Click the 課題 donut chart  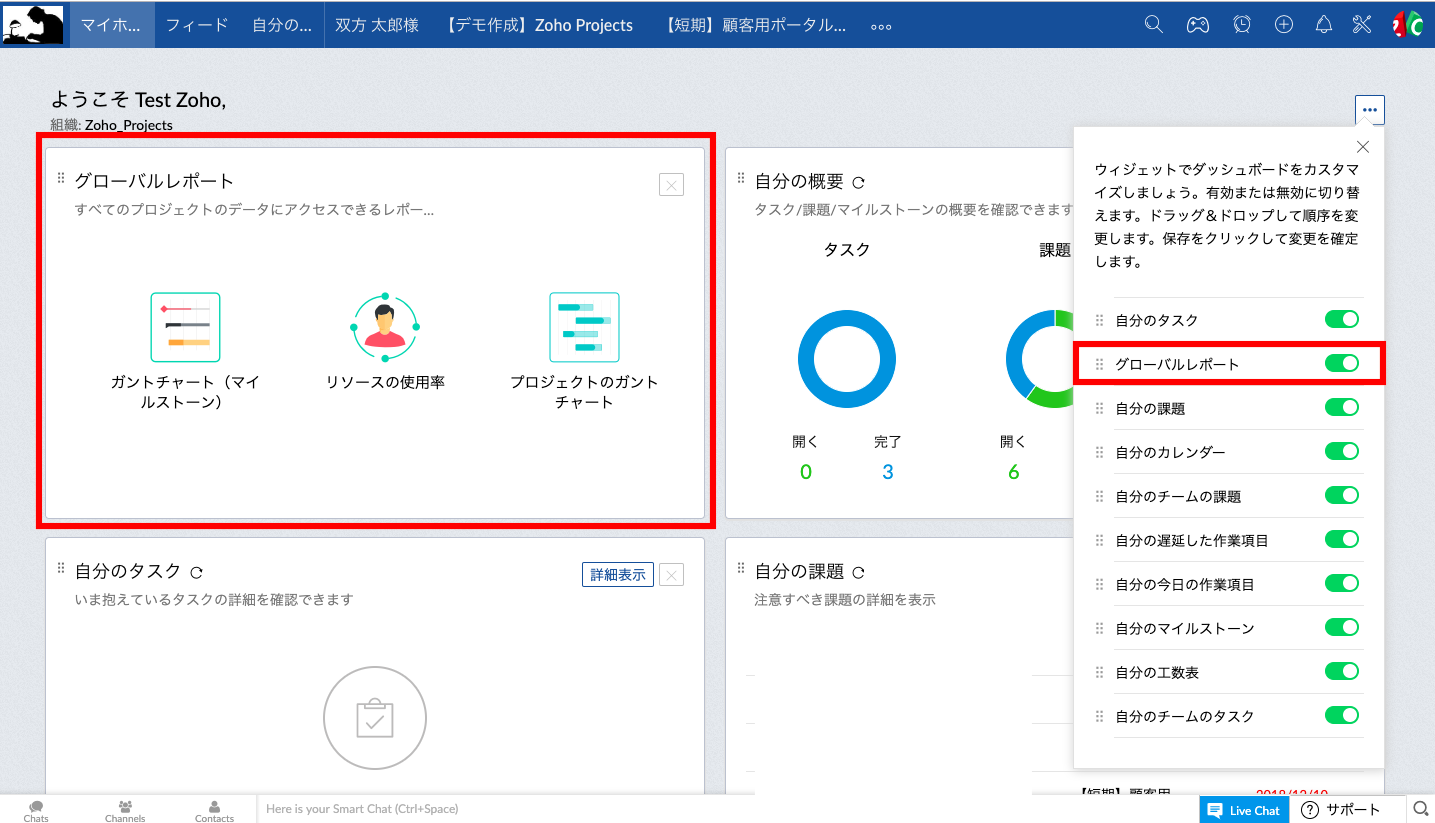(1040, 359)
